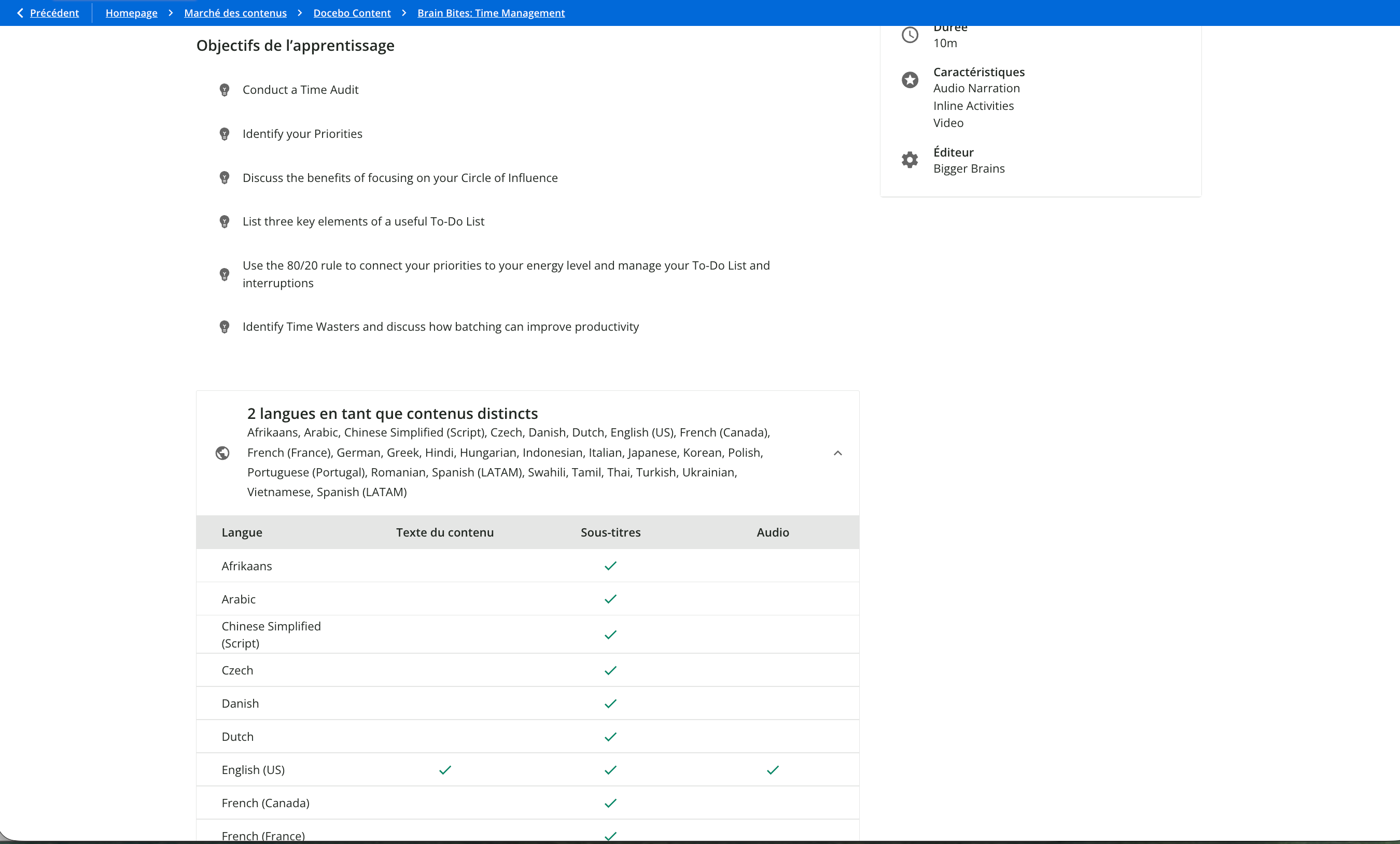
Task: Open the Docebo Content breadcrumb link
Action: [x=352, y=12]
